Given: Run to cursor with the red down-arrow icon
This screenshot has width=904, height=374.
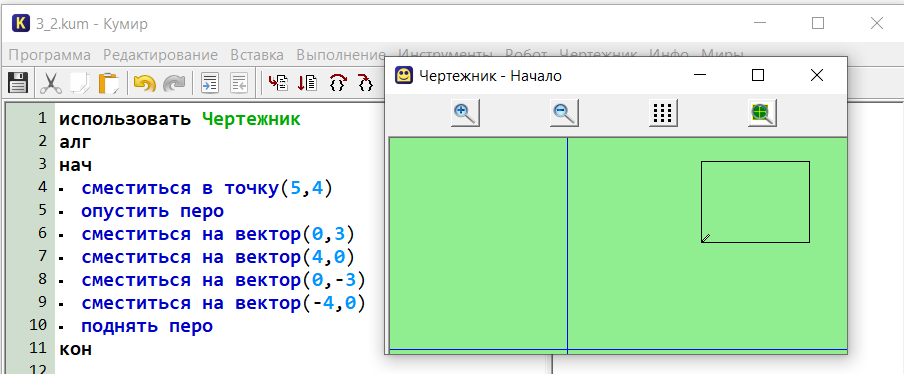Looking at the screenshot, I should [x=307, y=84].
